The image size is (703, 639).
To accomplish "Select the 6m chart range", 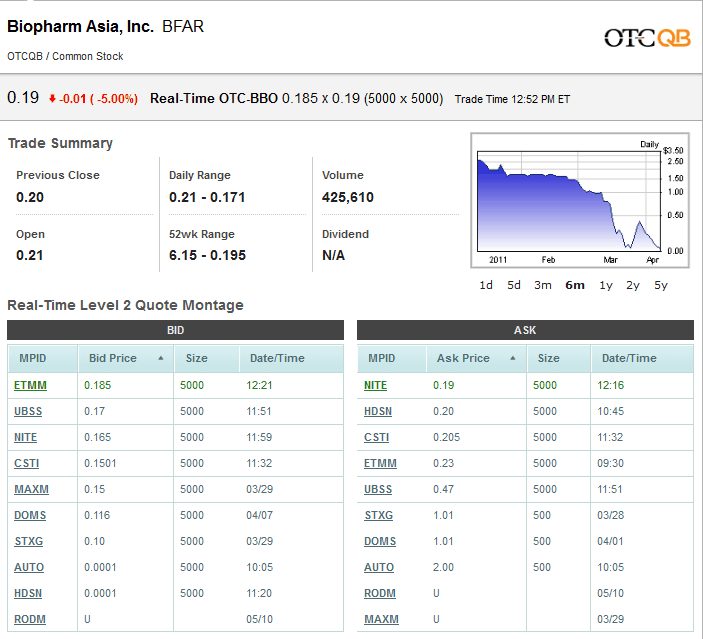I will pos(575,285).
